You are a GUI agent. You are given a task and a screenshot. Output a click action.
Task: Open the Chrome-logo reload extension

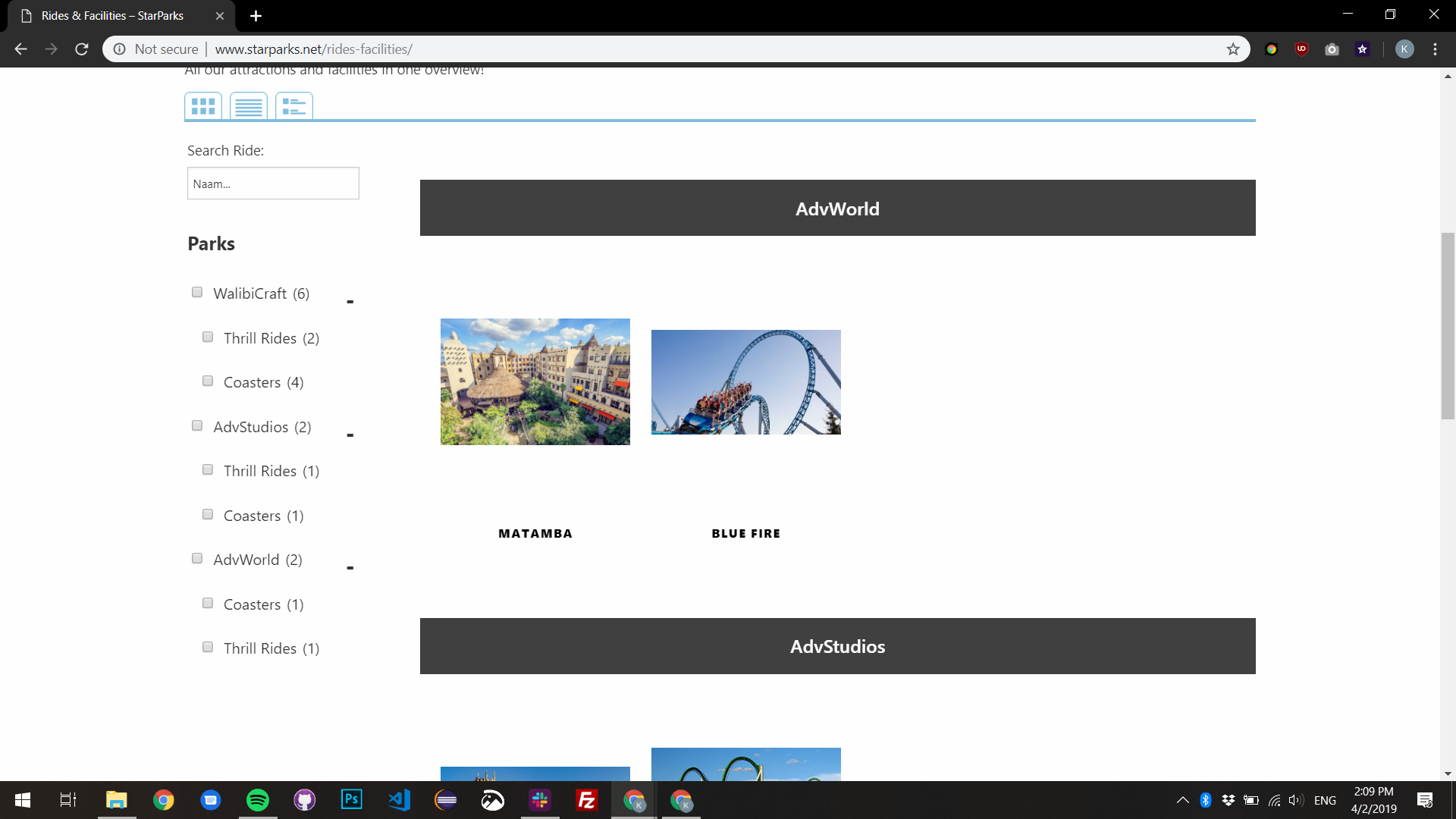click(x=1272, y=49)
